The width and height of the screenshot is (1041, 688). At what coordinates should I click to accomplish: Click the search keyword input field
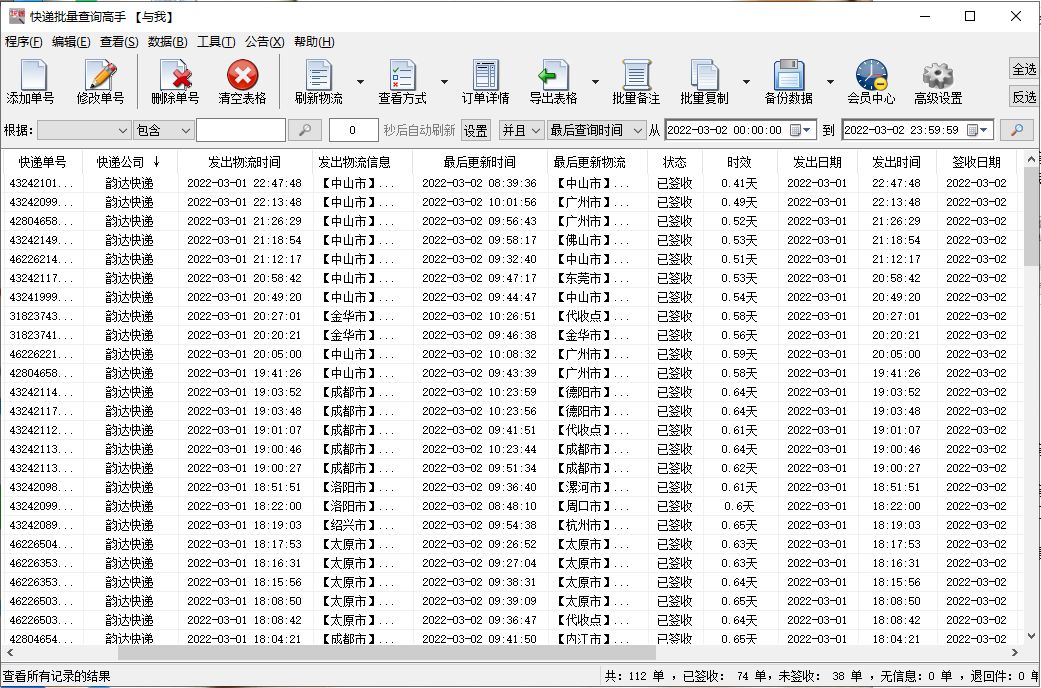coord(241,130)
